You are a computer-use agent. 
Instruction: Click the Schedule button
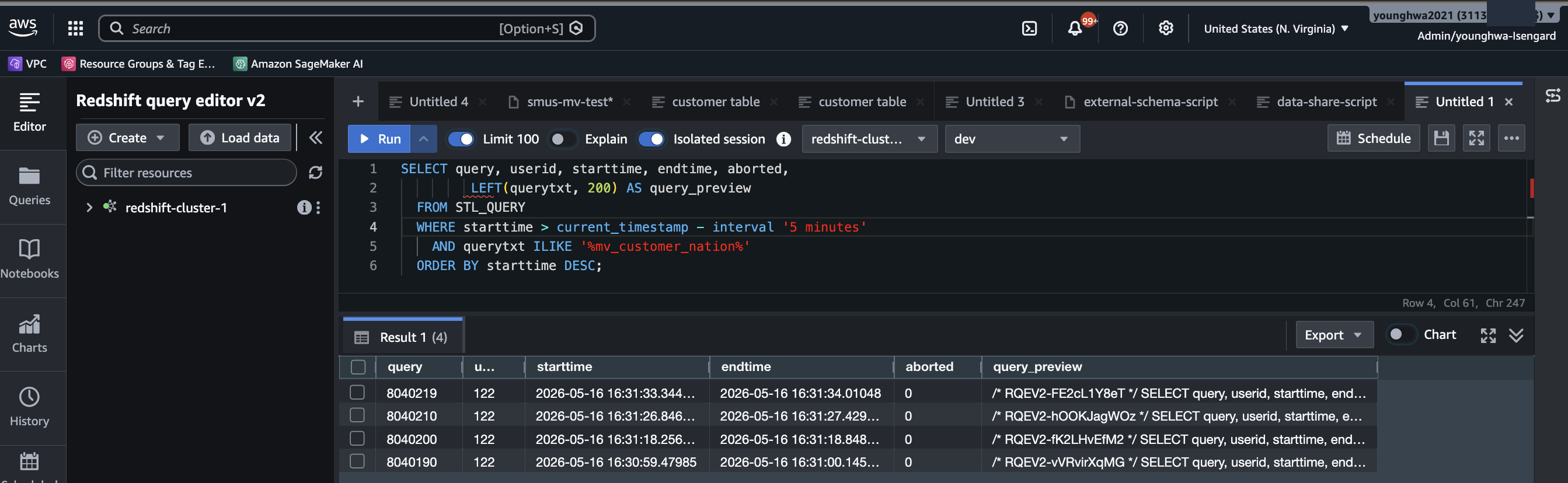point(1373,138)
